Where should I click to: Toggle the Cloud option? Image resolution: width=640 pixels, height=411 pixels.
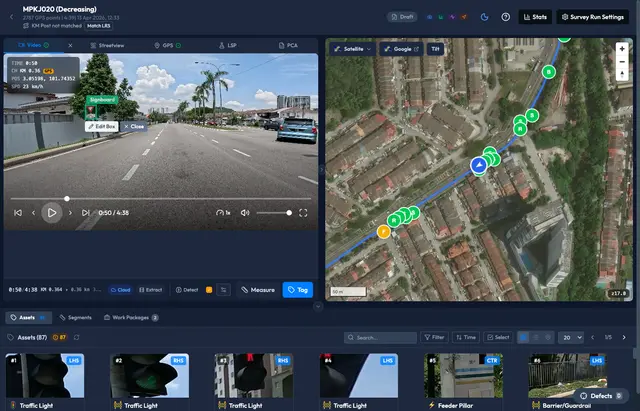click(120, 290)
